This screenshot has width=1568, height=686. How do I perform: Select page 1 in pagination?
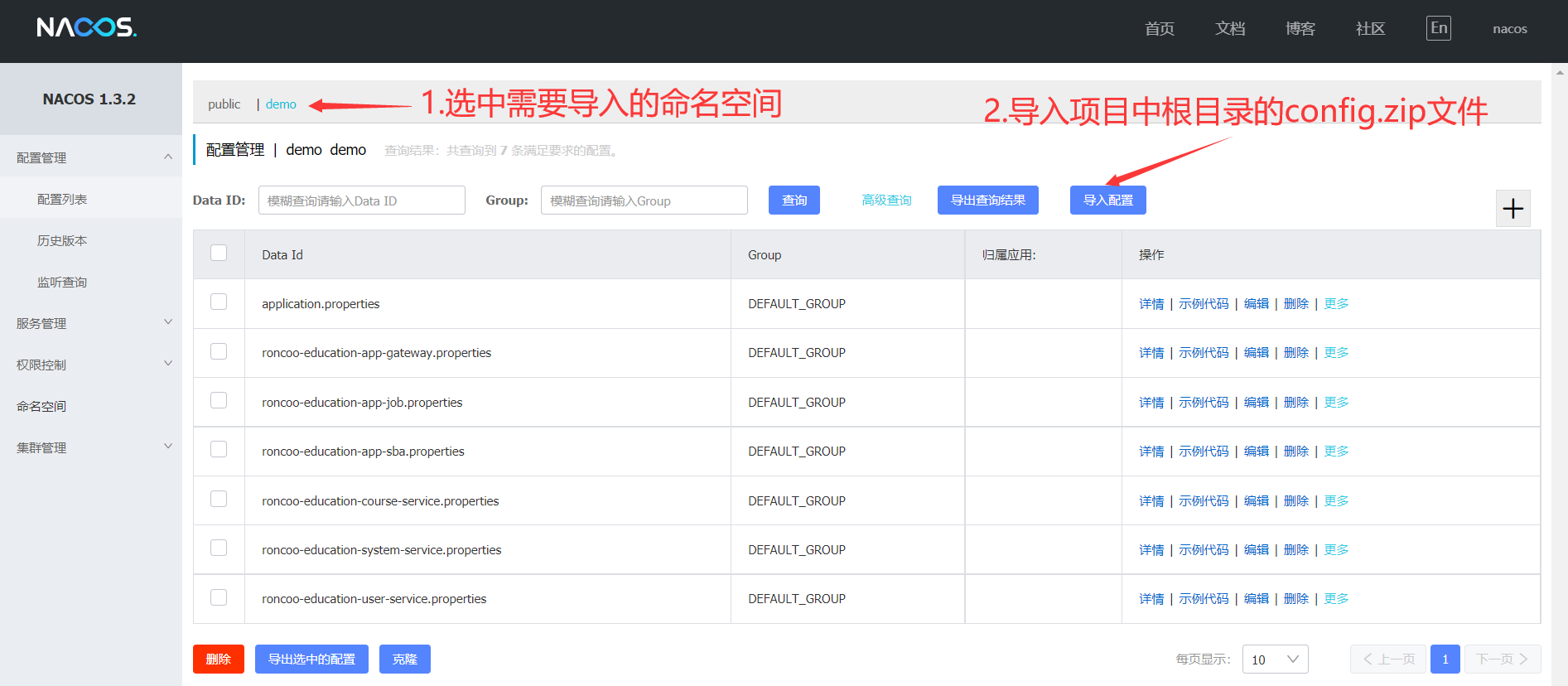coord(1445,659)
